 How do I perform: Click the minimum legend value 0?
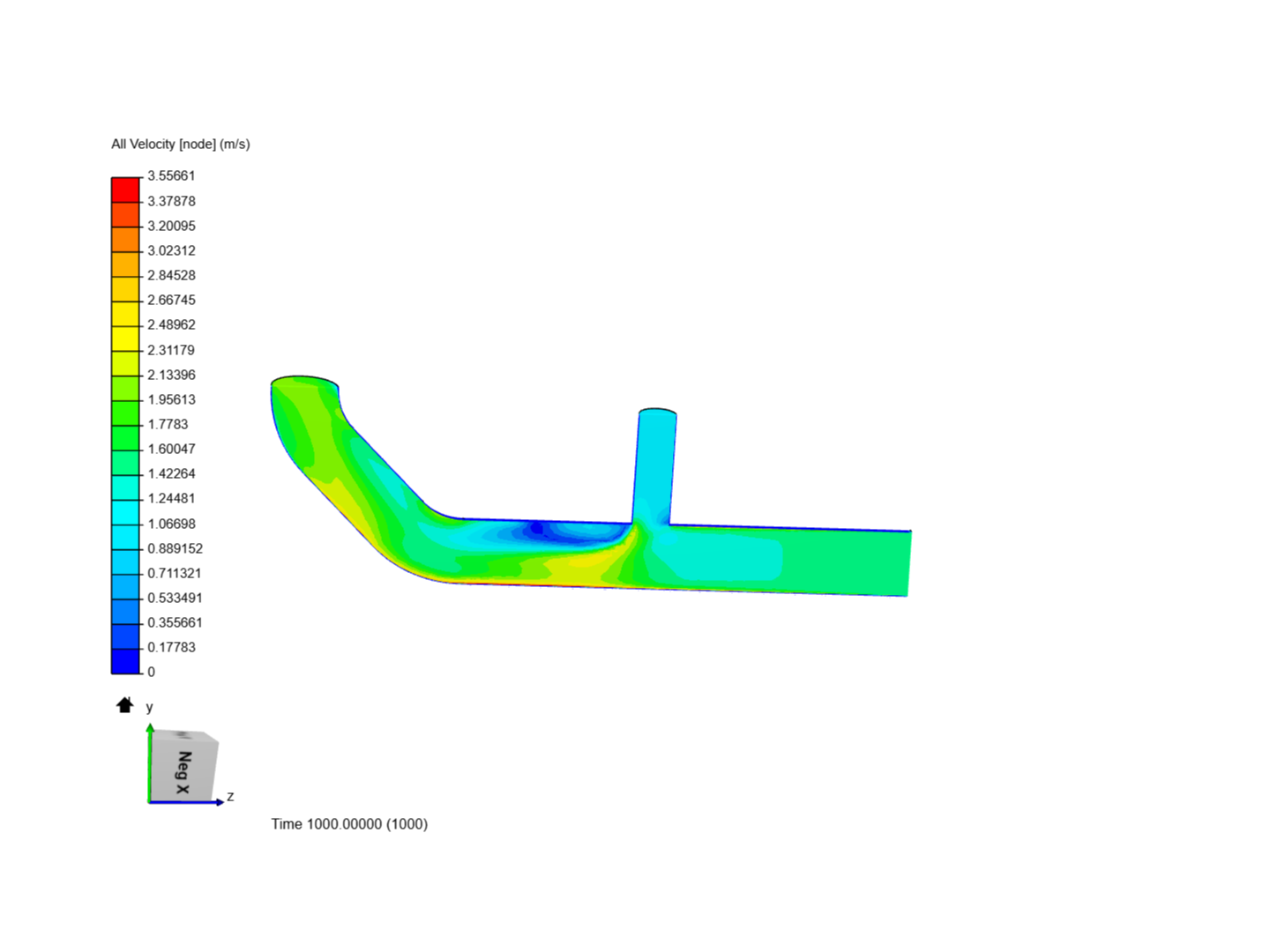coord(151,672)
